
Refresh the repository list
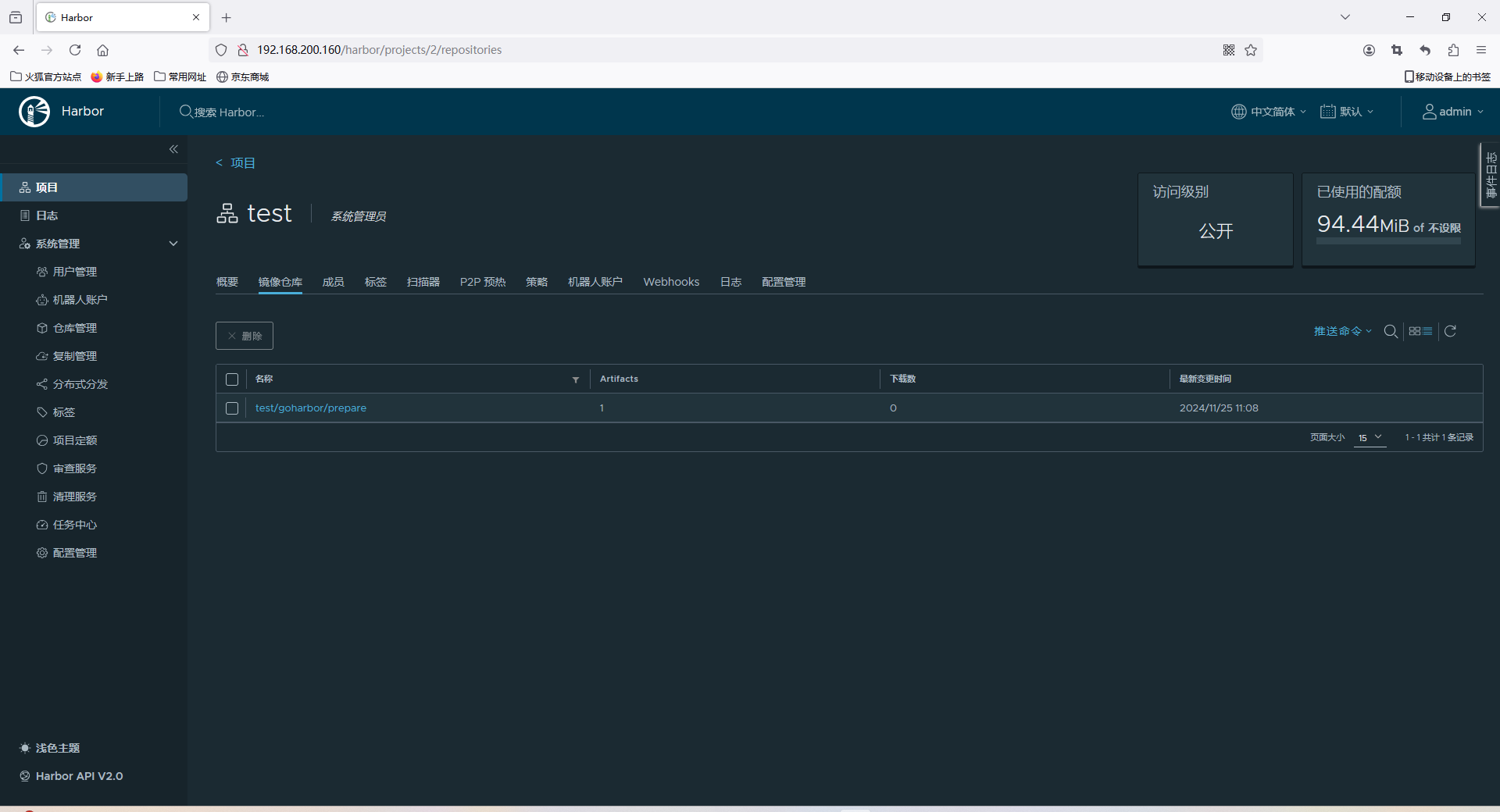(1450, 331)
